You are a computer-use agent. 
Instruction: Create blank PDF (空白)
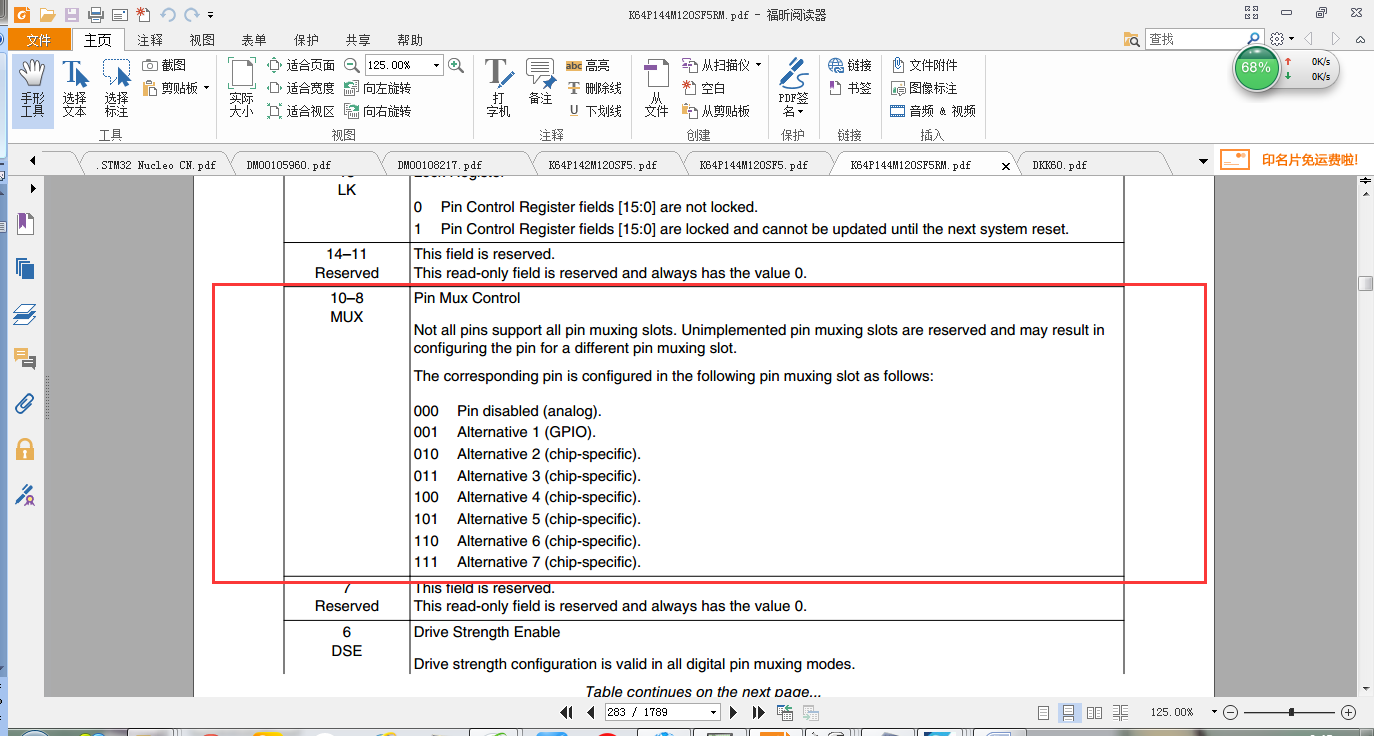704,88
